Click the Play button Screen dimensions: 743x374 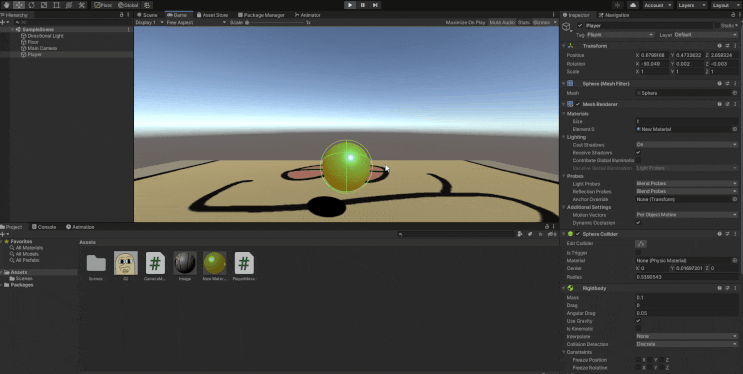350,5
